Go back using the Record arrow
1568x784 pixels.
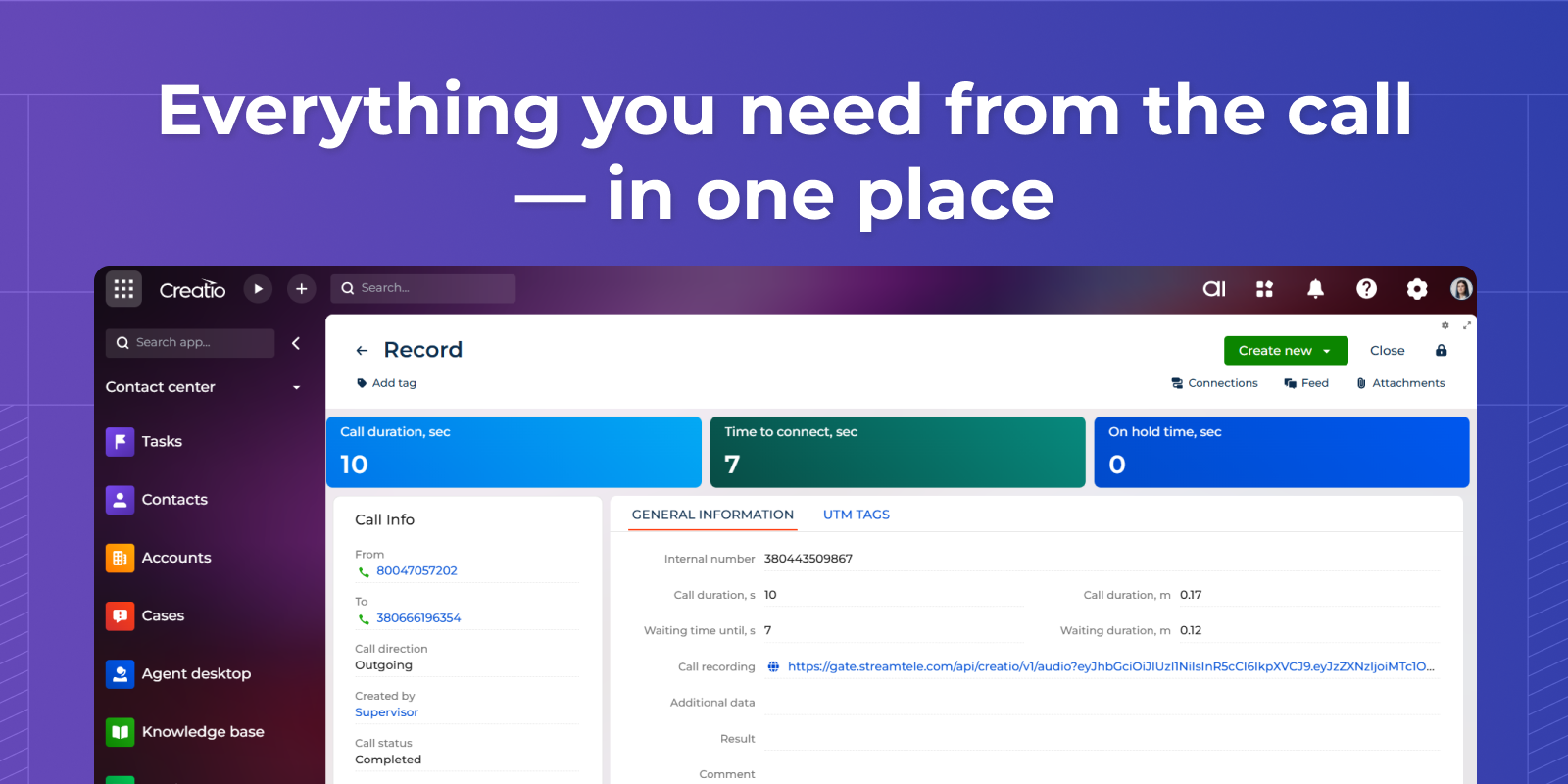tap(362, 351)
